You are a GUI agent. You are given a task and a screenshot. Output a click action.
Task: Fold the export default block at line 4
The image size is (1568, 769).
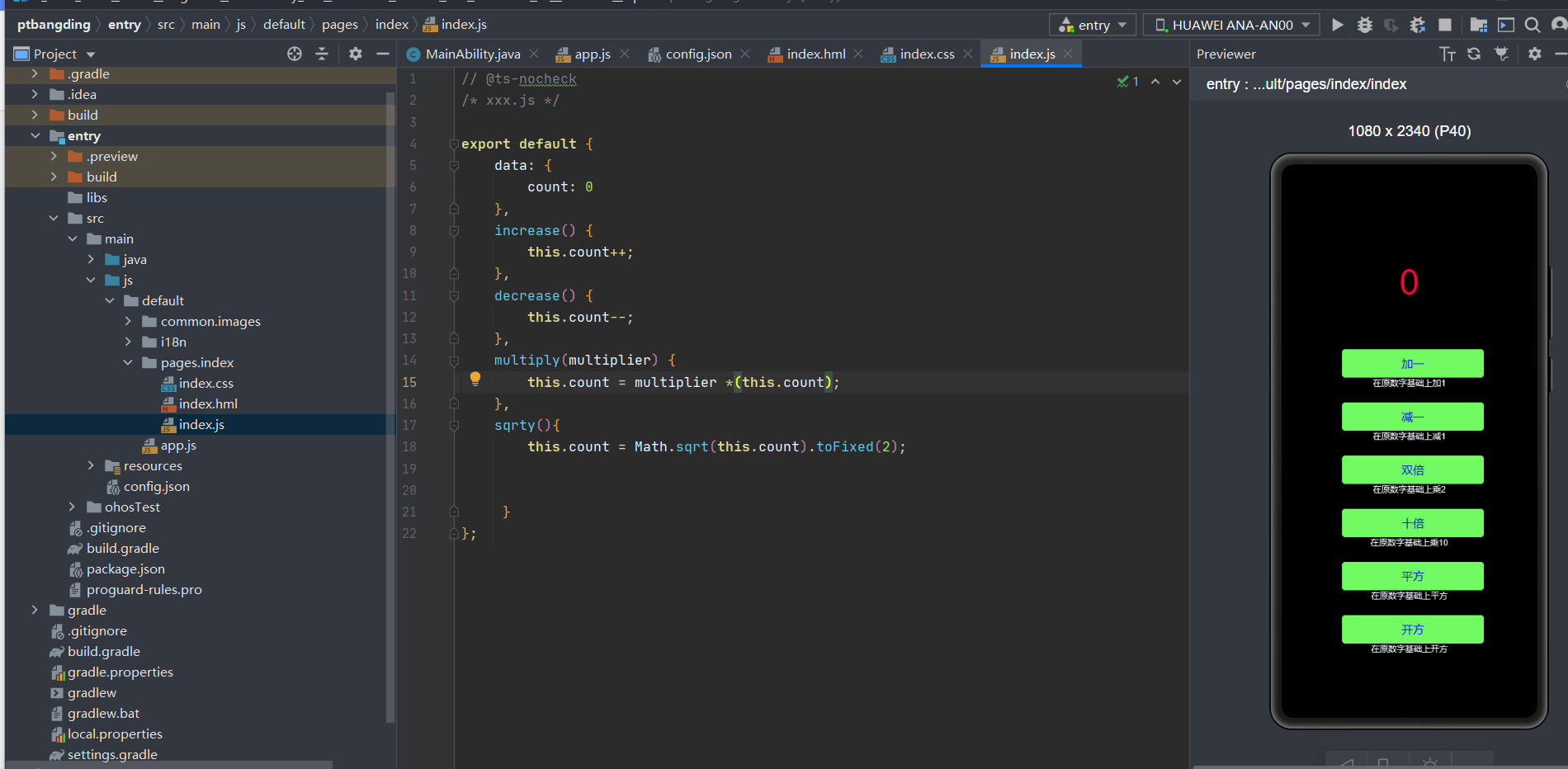(454, 144)
